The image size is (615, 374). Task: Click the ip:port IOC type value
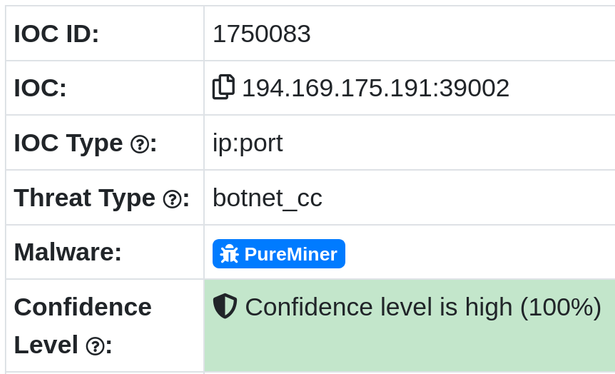247,143
